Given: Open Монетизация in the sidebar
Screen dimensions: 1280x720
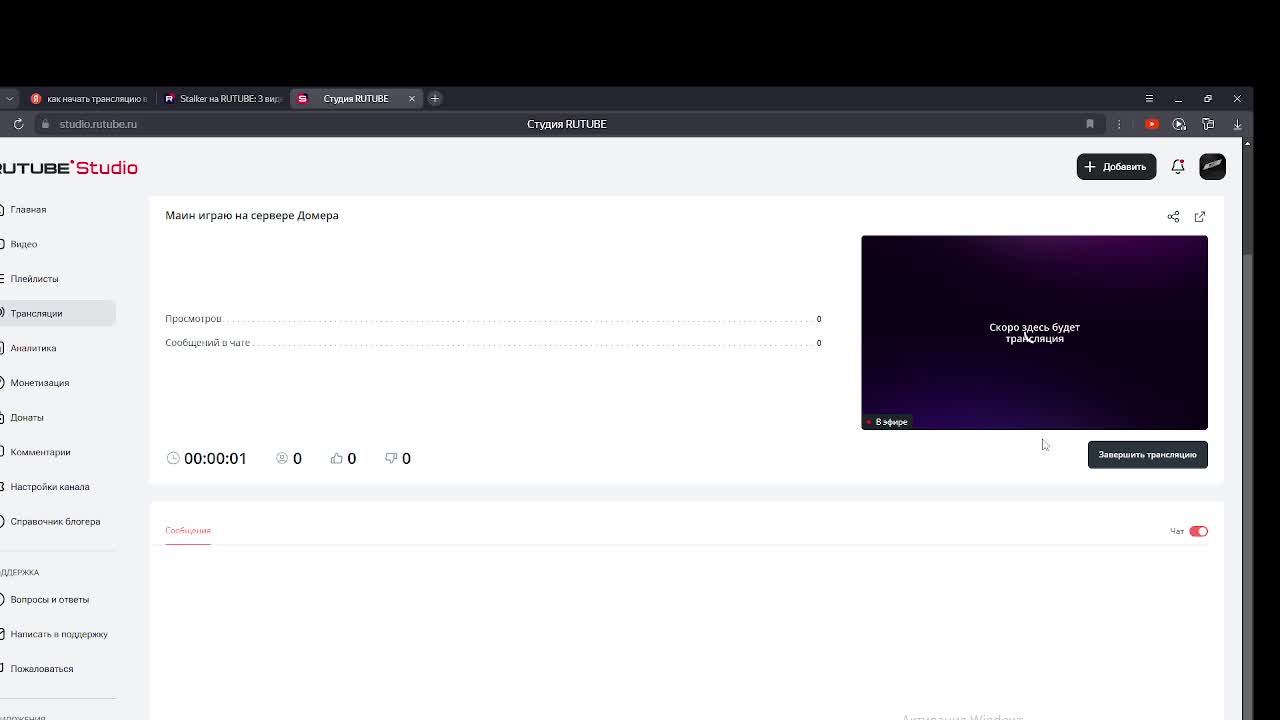Looking at the screenshot, I should tap(39, 383).
